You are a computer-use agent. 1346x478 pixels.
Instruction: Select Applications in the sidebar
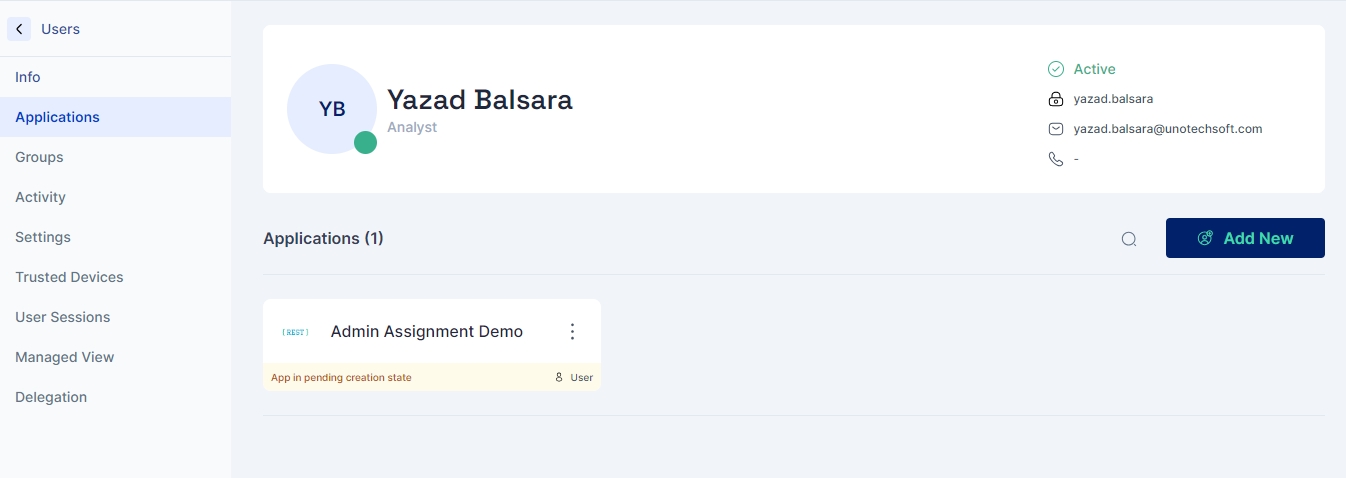click(x=58, y=117)
